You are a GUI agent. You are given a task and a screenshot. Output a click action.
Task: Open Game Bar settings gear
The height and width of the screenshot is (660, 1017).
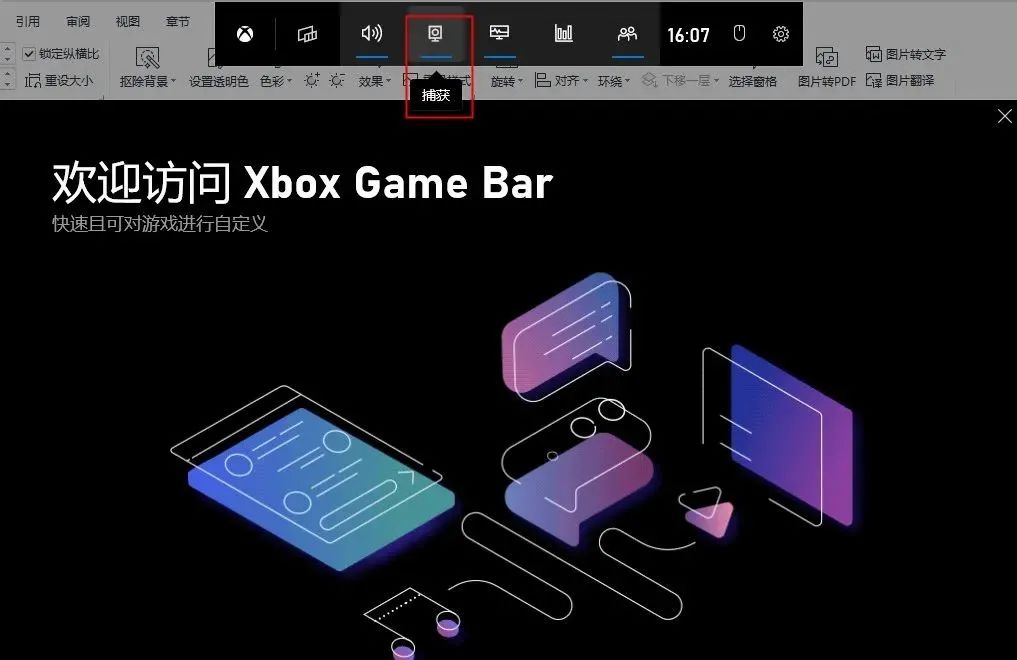[781, 34]
